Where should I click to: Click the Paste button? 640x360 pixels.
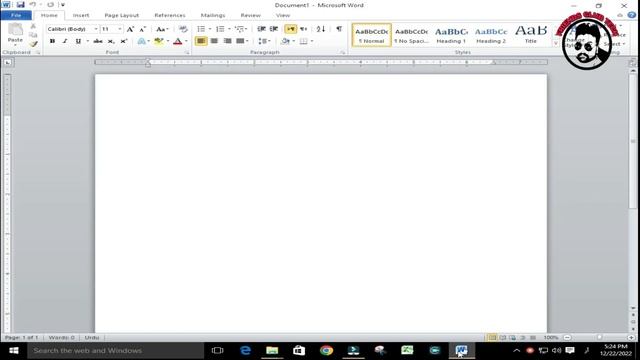[x=15, y=33]
